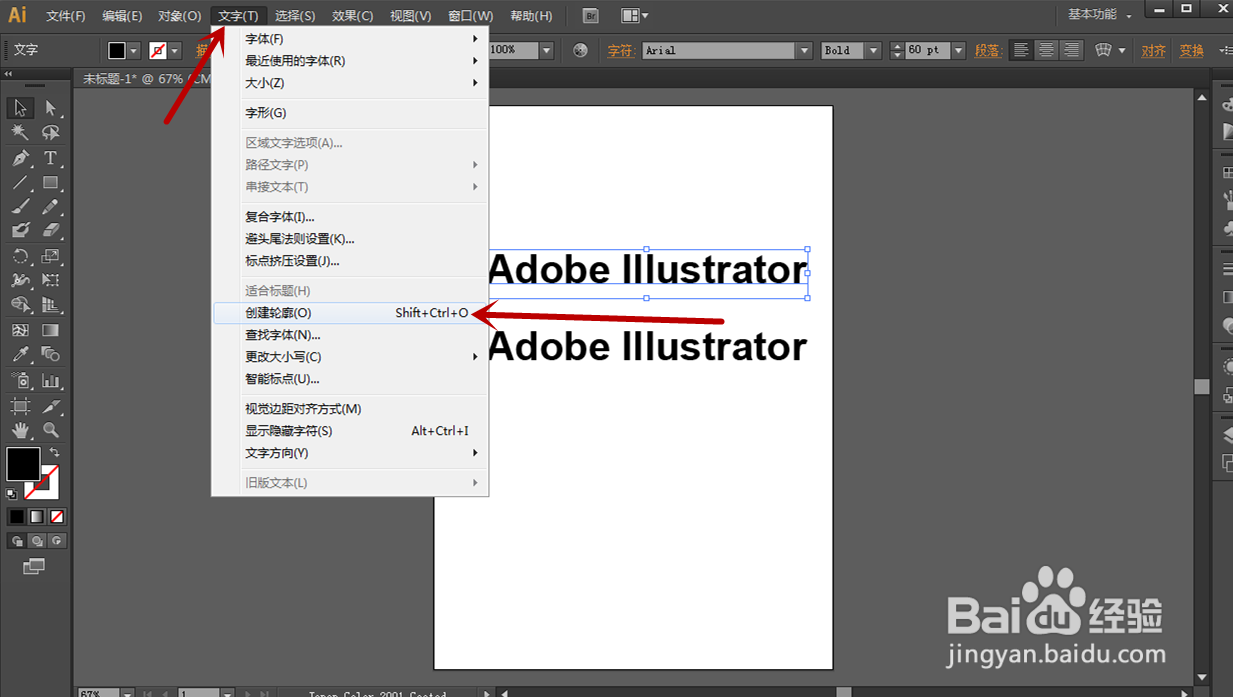Select the Blob Brush tool
The height and width of the screenshot is (697, 1233).
point(20,231)
